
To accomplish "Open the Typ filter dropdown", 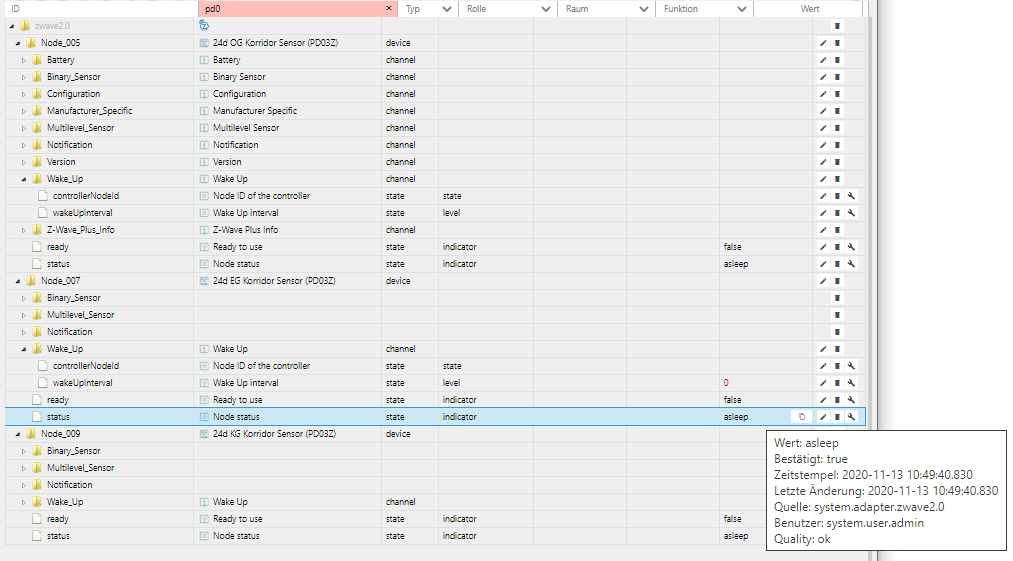I will click(x=446, y=9).
